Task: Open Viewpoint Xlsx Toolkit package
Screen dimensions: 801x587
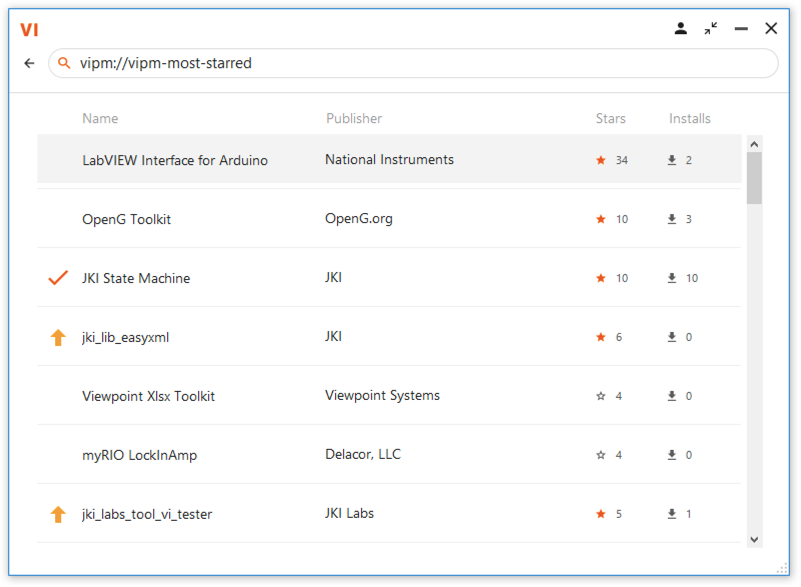Action: [x=148, y=396]
